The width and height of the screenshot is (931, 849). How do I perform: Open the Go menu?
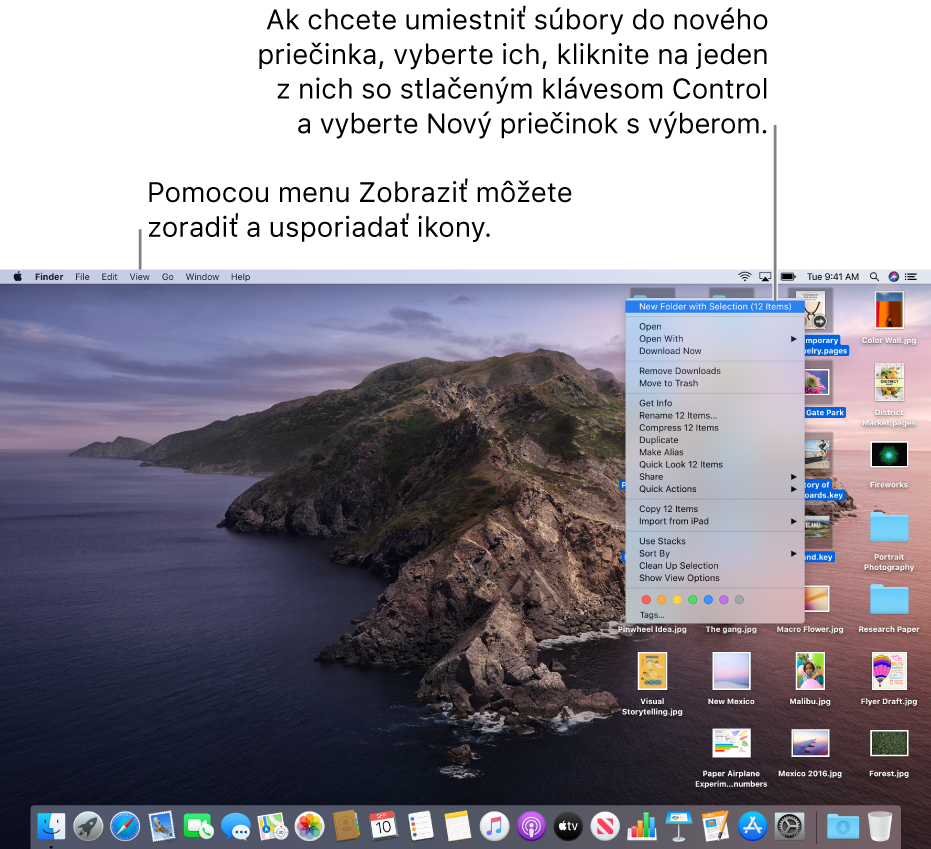[x=167, y=277]
